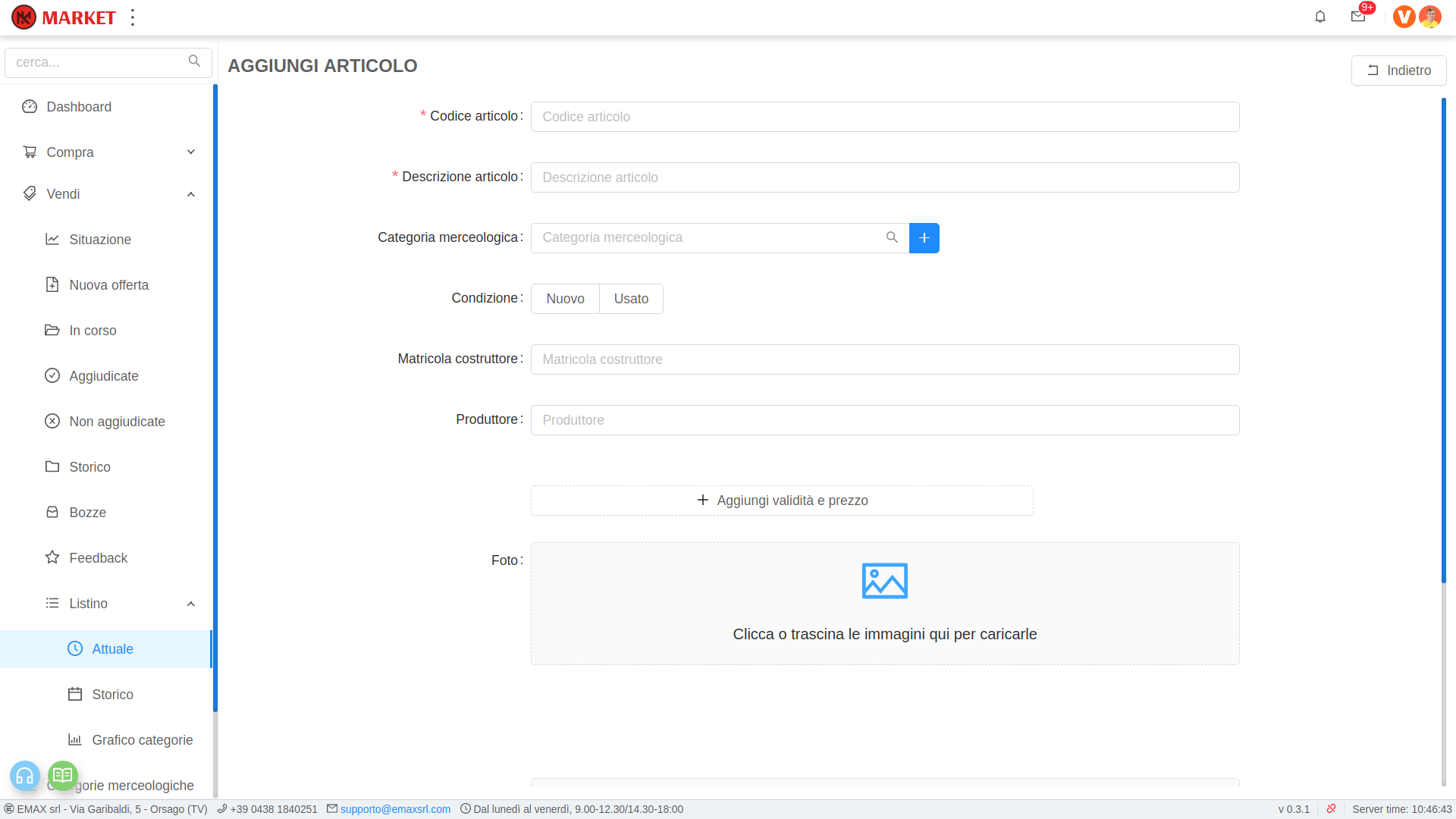Click the Indietro back button
This screenshot has width=1456, height=819.
(1398, 71)
